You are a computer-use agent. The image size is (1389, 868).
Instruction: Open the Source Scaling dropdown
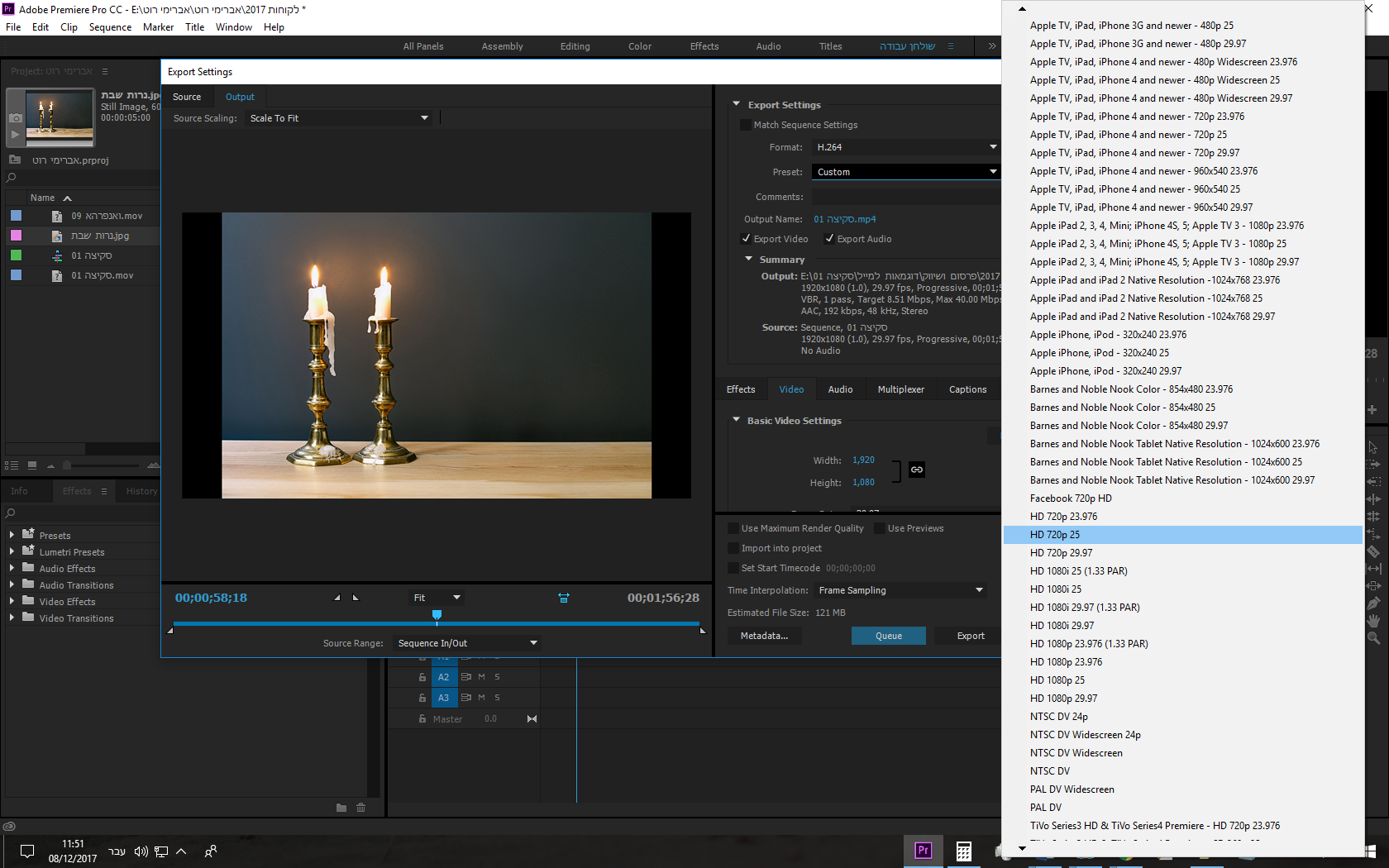[338, 118]
